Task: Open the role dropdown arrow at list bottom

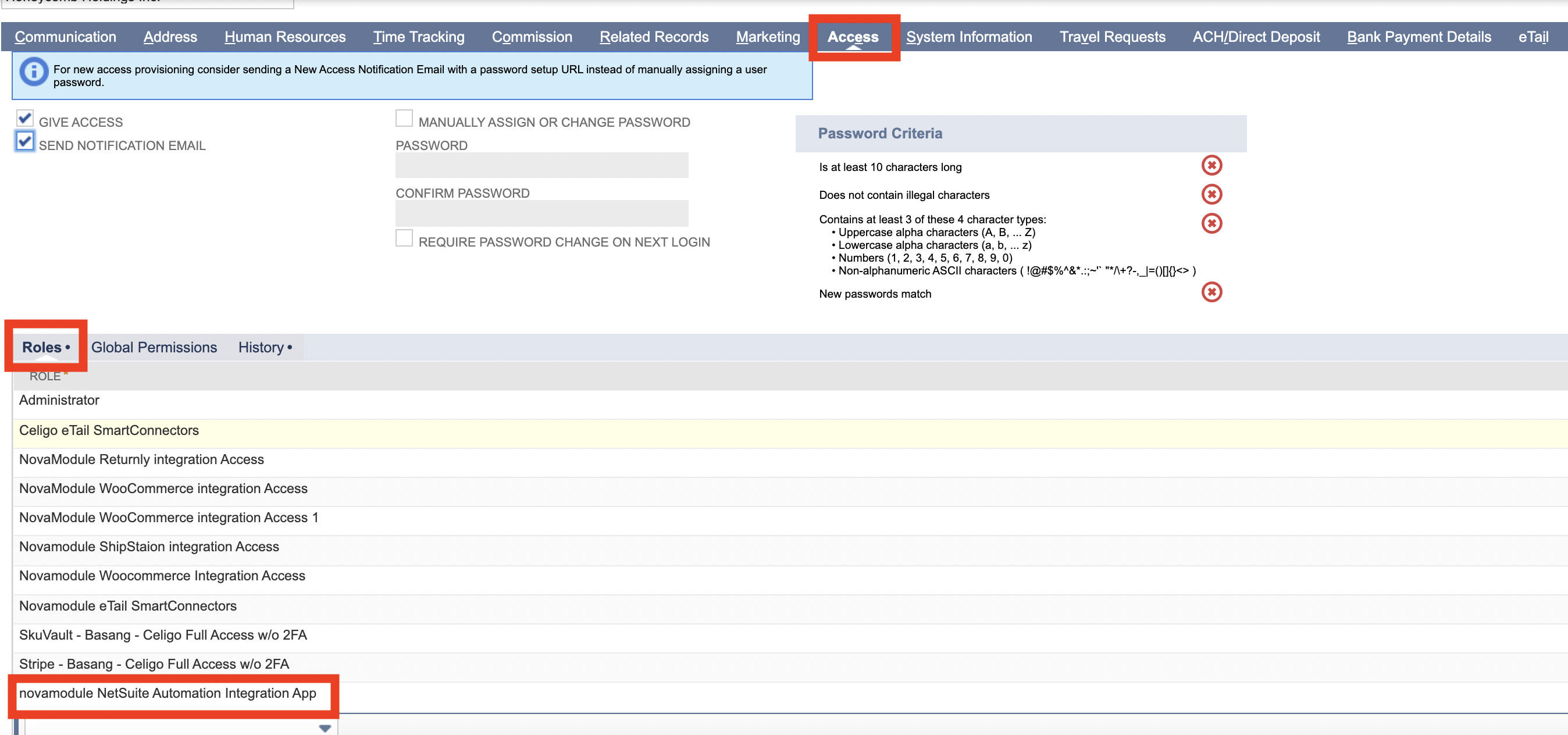Action: [325, 728]
